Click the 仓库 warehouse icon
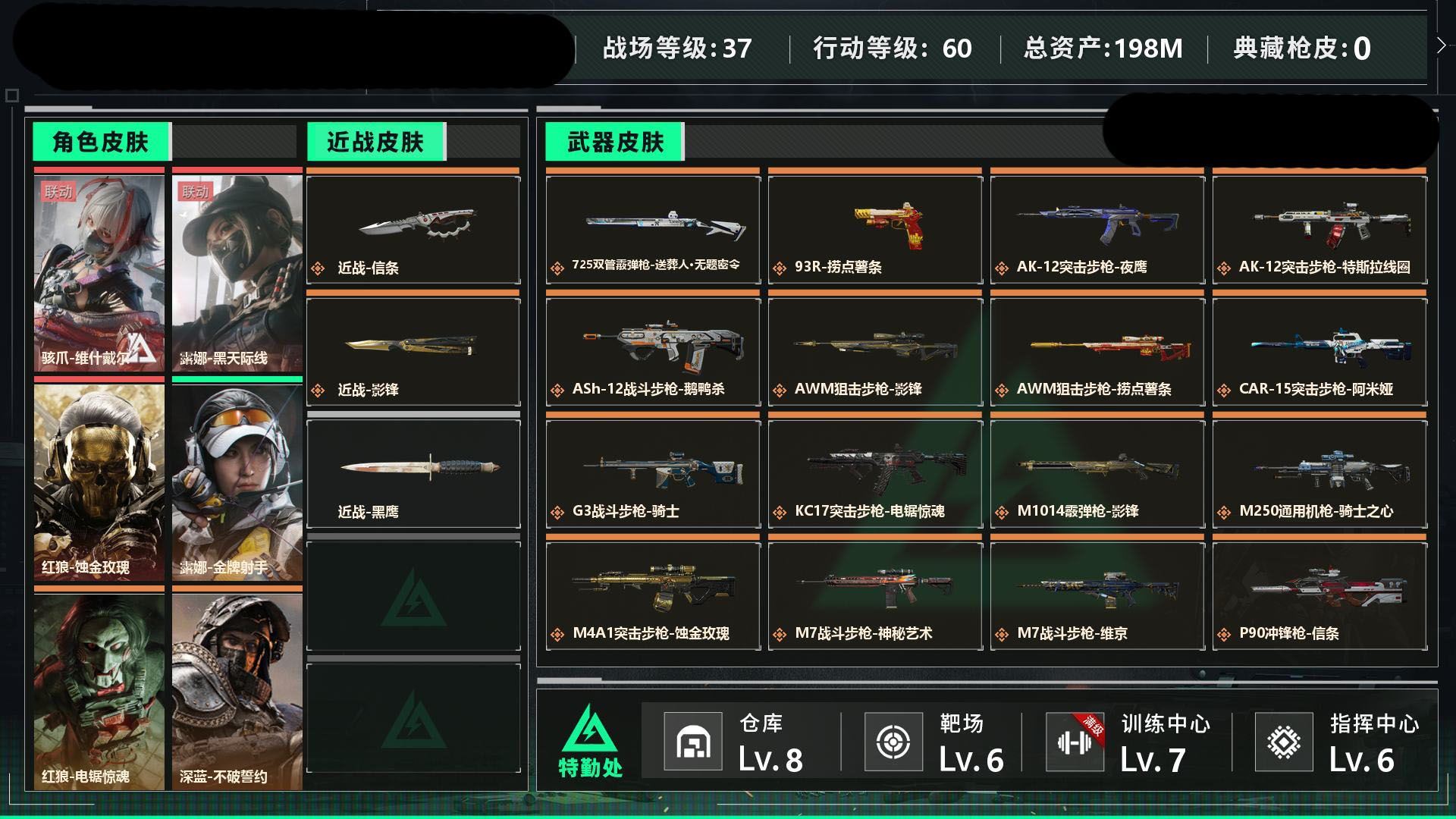Screen dimensions: 1456x819 point(693,742)
